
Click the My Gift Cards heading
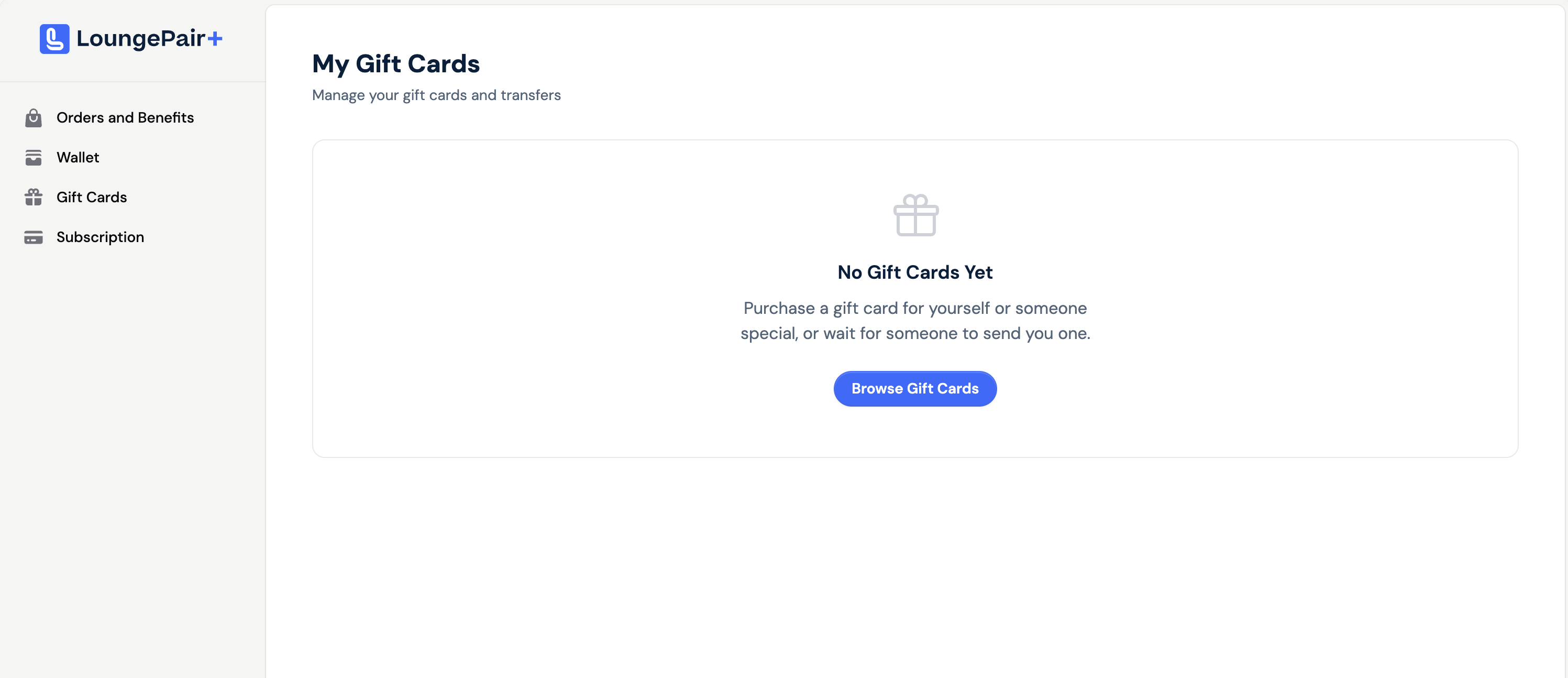tap(395, 63)
